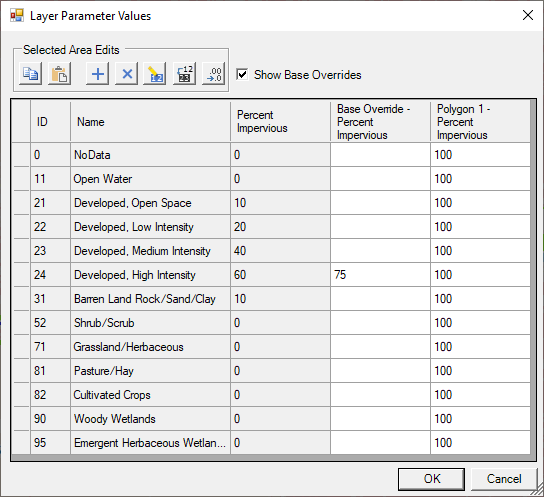This screenshot has height=497, width=544.
Task: Click the Layer Parameter Values window icon
Action: [17, 16]
